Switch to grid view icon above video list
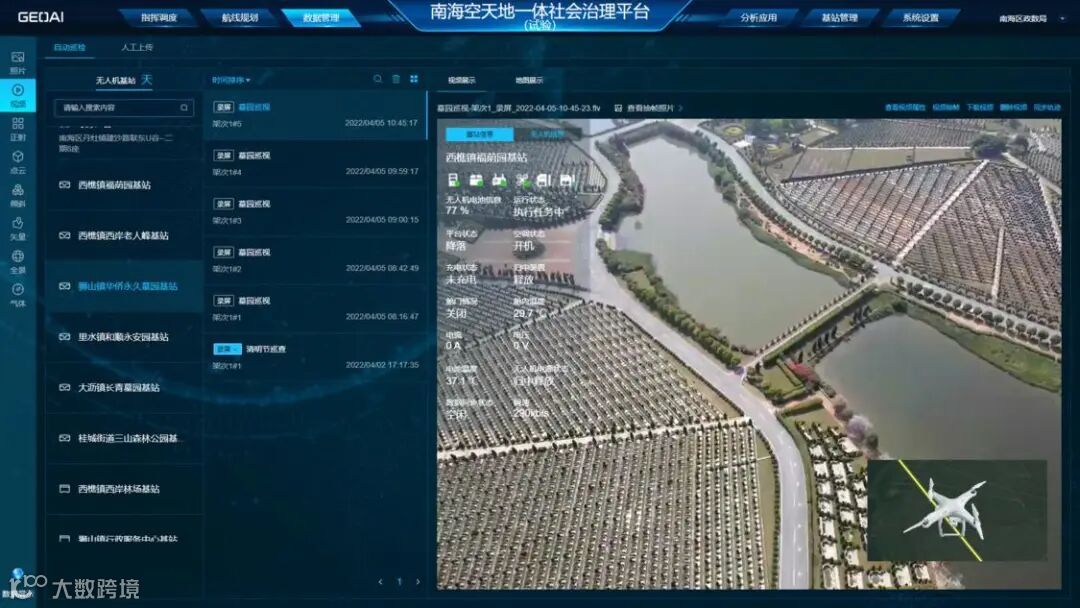Viewport: 1080px width, 608px height. pyautogui.click(x=414, y=79)
